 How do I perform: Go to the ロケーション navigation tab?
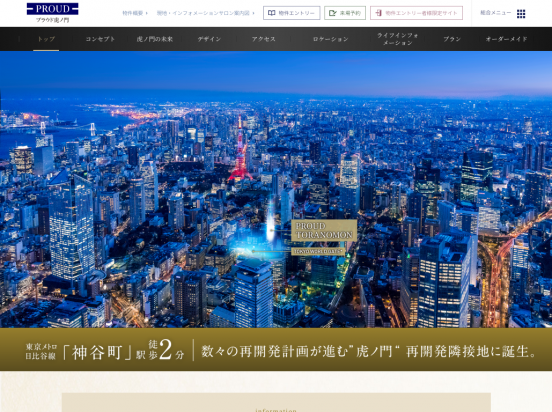tap(331, 39)
